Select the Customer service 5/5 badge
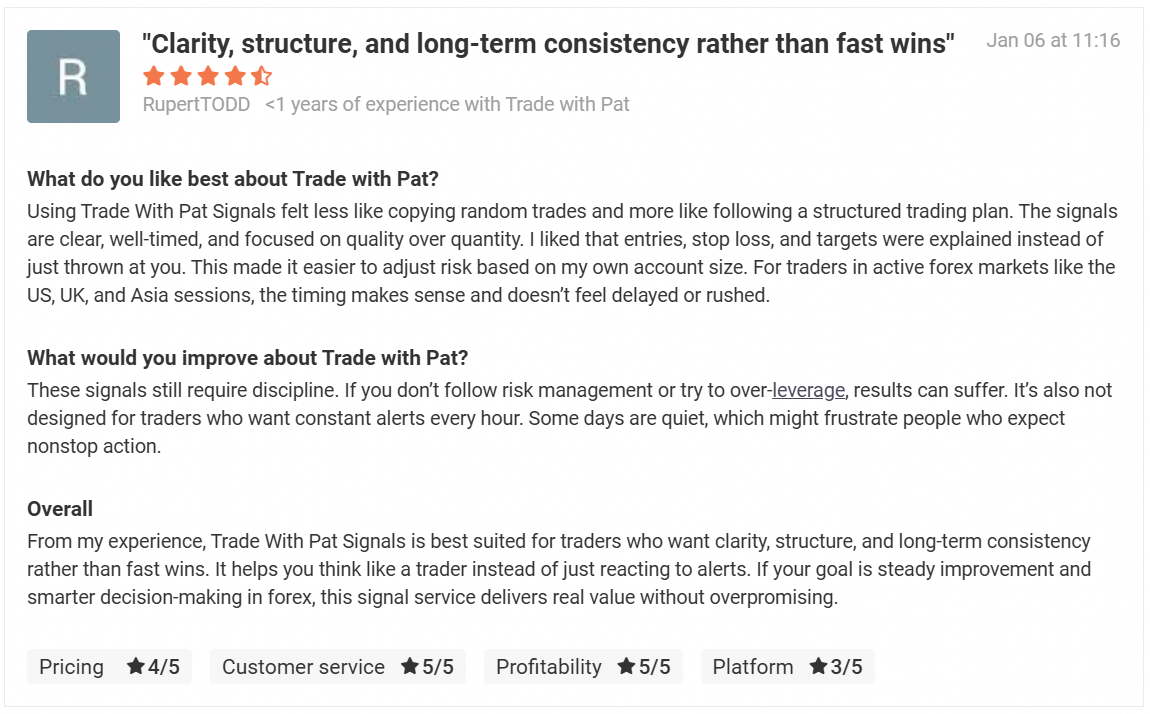1150x714 pixels. (x=337, y=667)
